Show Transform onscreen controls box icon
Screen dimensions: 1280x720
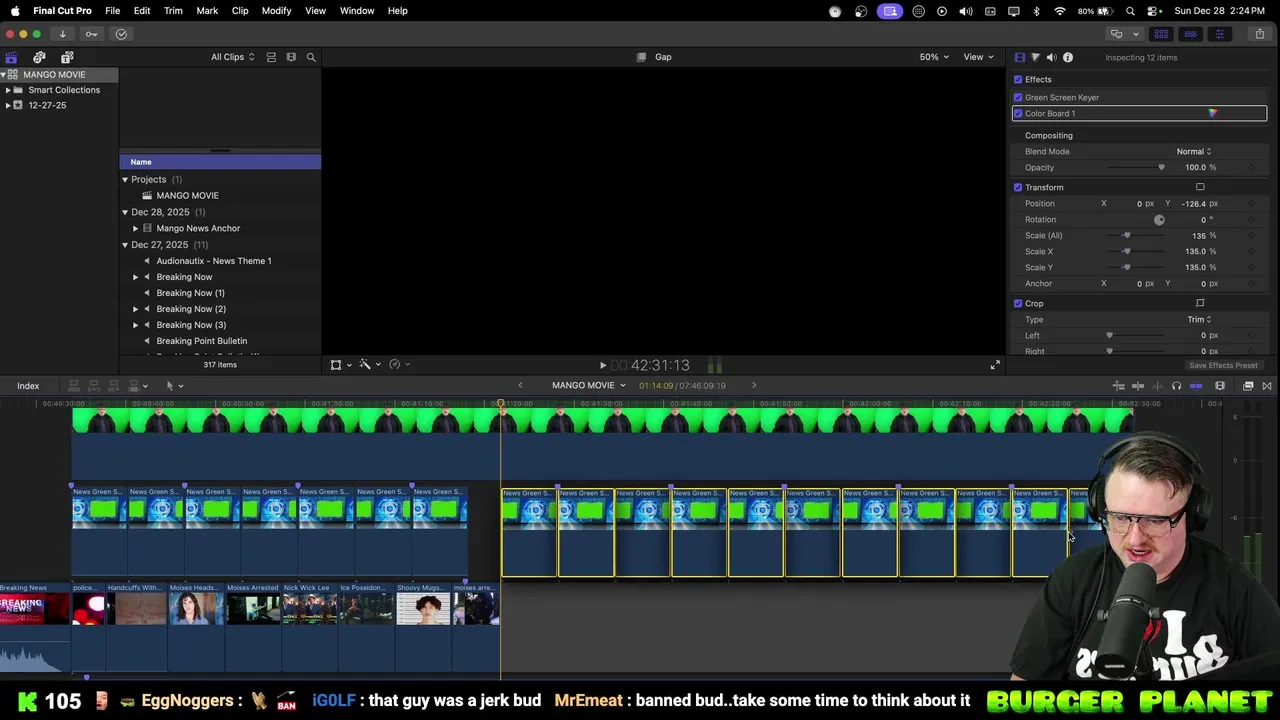[1200, 187]
